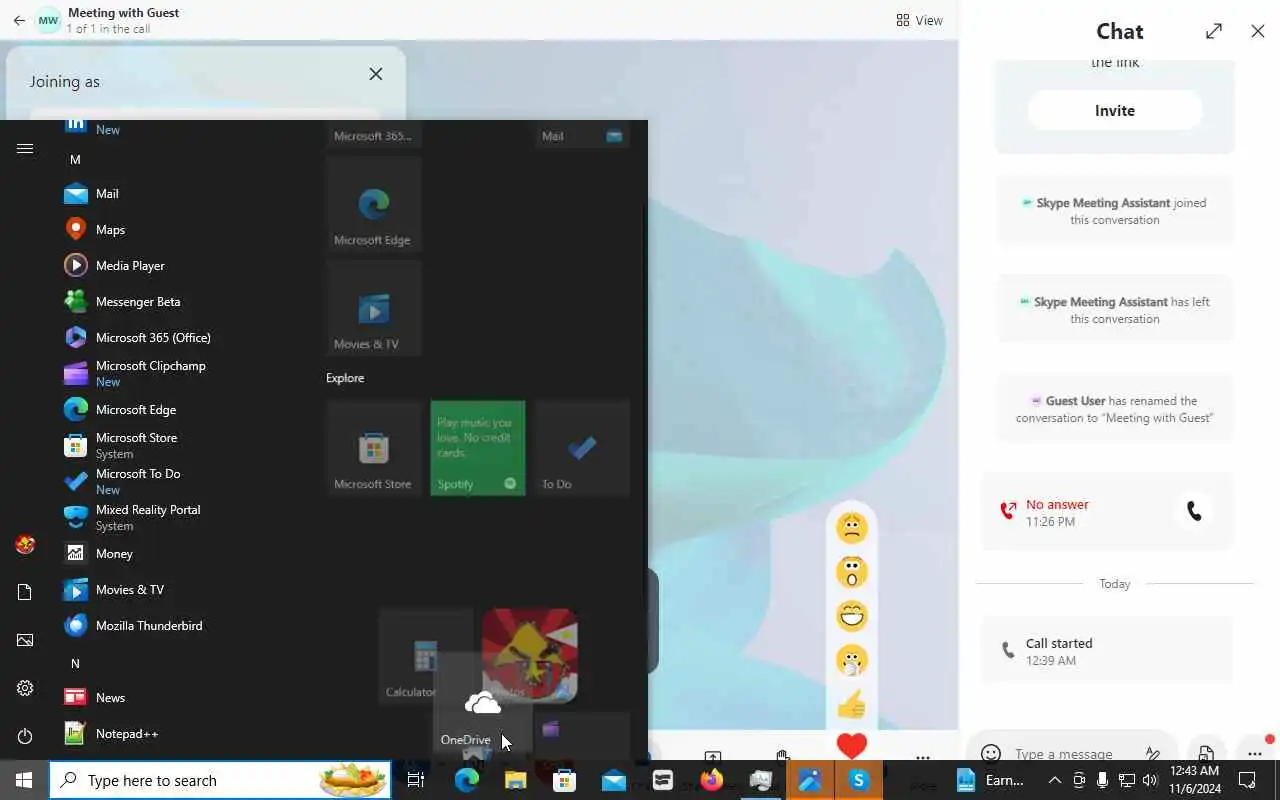Open the Microsoft Store tile under Explore
Screen dimensions: 1280x800
[374, 448]
